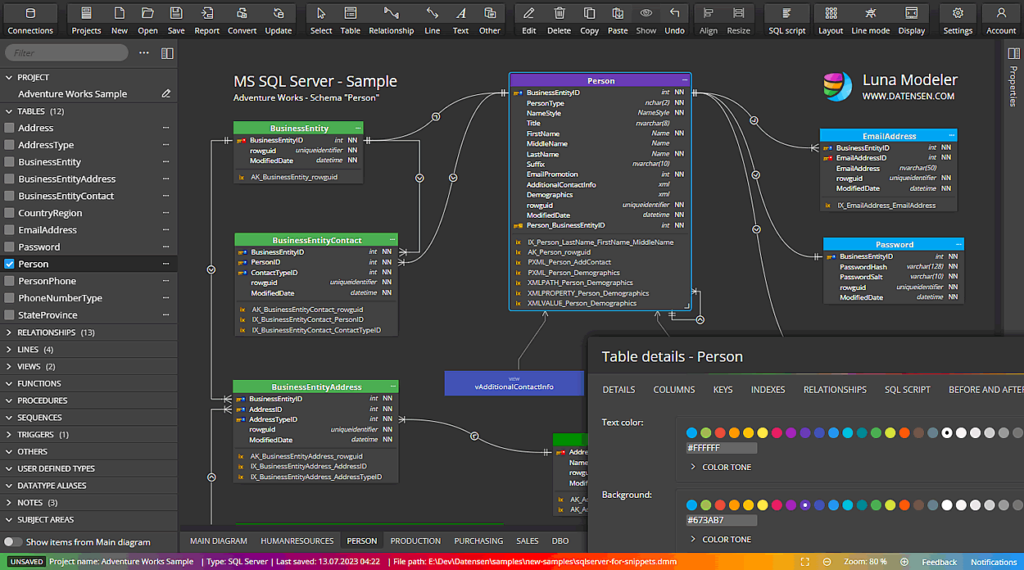Click the fit-to-screen status bar icon

(805, 562)
